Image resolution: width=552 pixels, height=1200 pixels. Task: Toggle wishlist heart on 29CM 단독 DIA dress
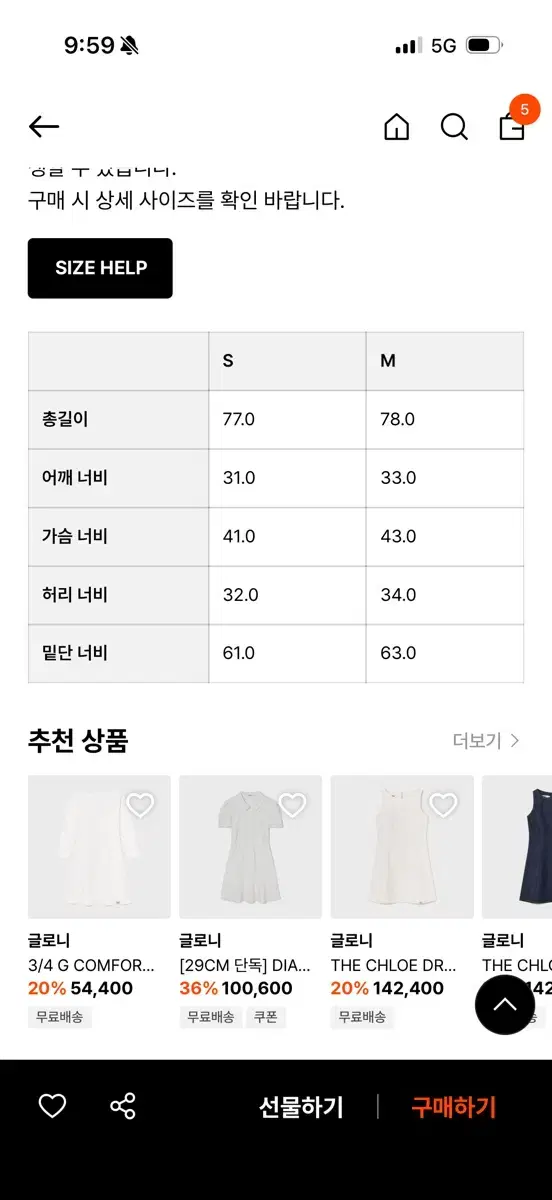pos(292,805)
